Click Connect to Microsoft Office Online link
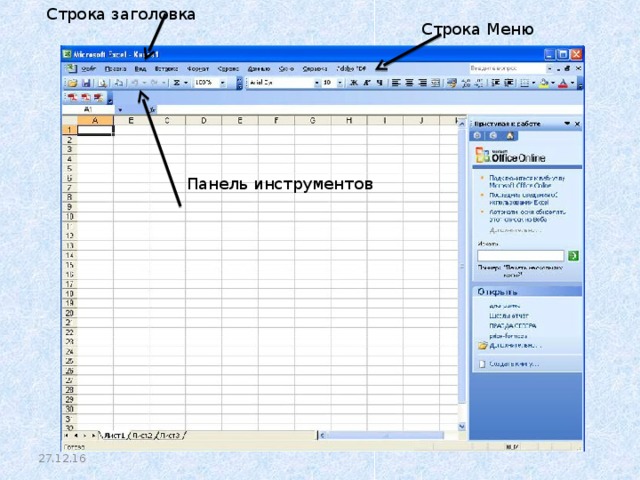Viewport: 640px width, 480px height. pos(527,182)
